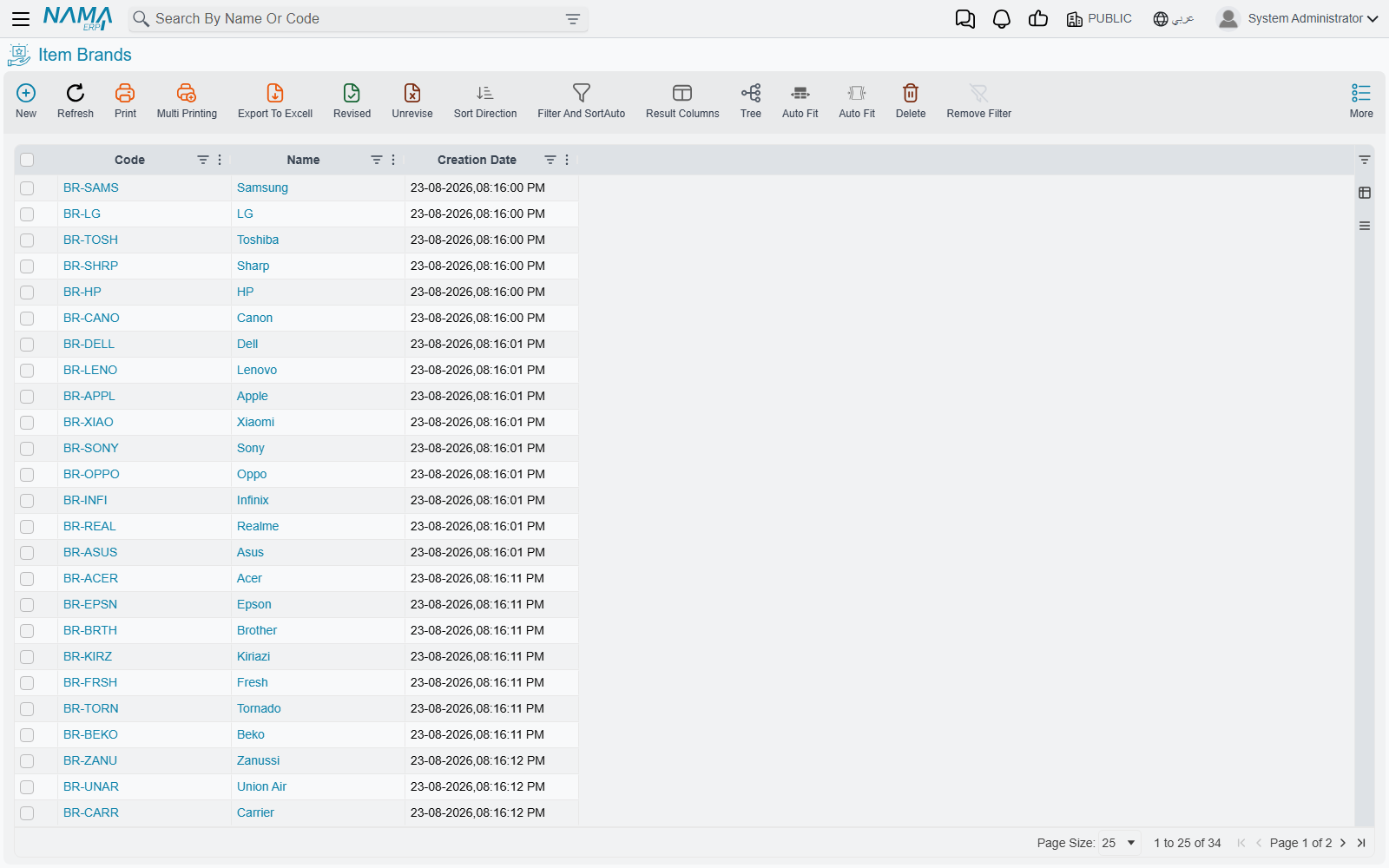Screen dimensions: 1389x868
Task: Sort by the Creation Date column header
Action: [477, 160]
